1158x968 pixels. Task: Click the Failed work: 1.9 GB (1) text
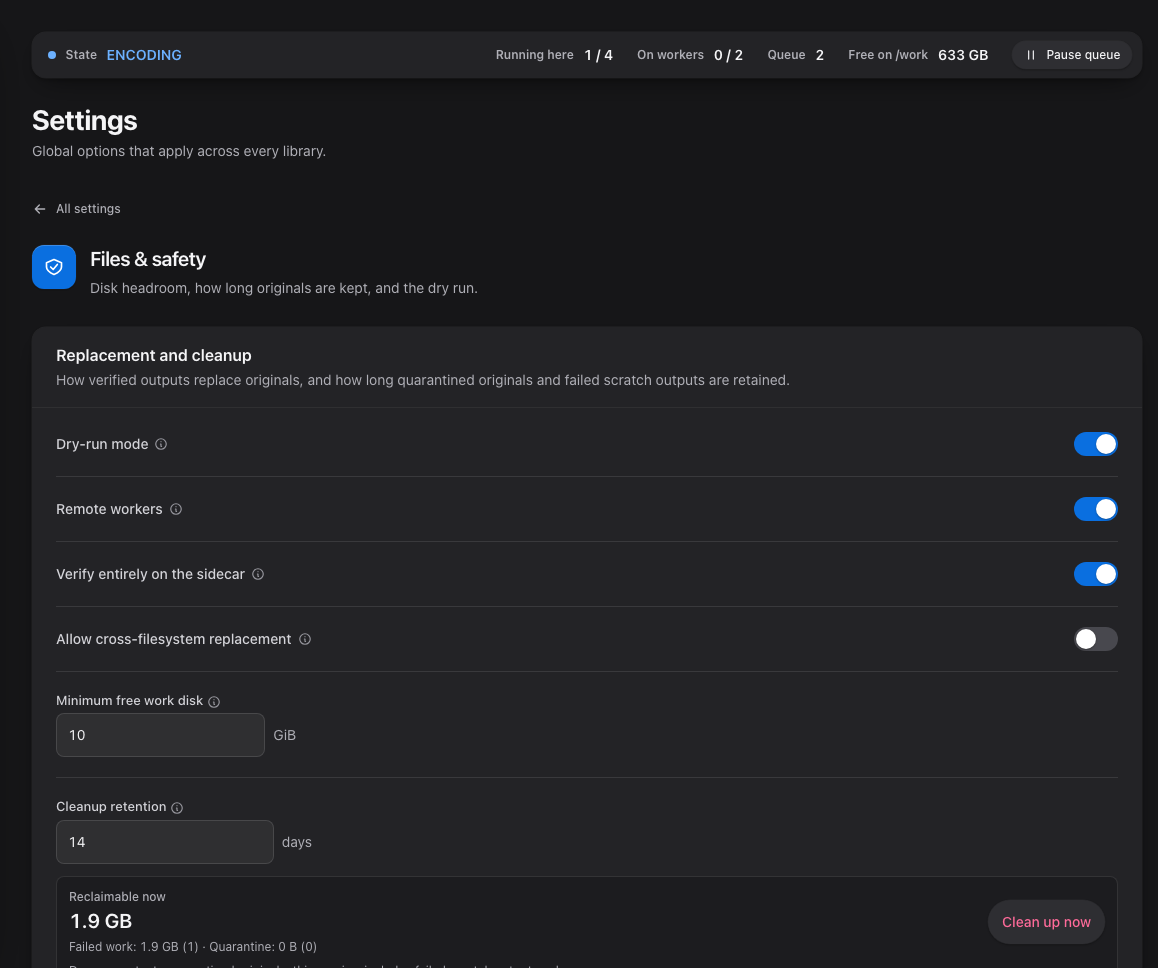[134, 947]
